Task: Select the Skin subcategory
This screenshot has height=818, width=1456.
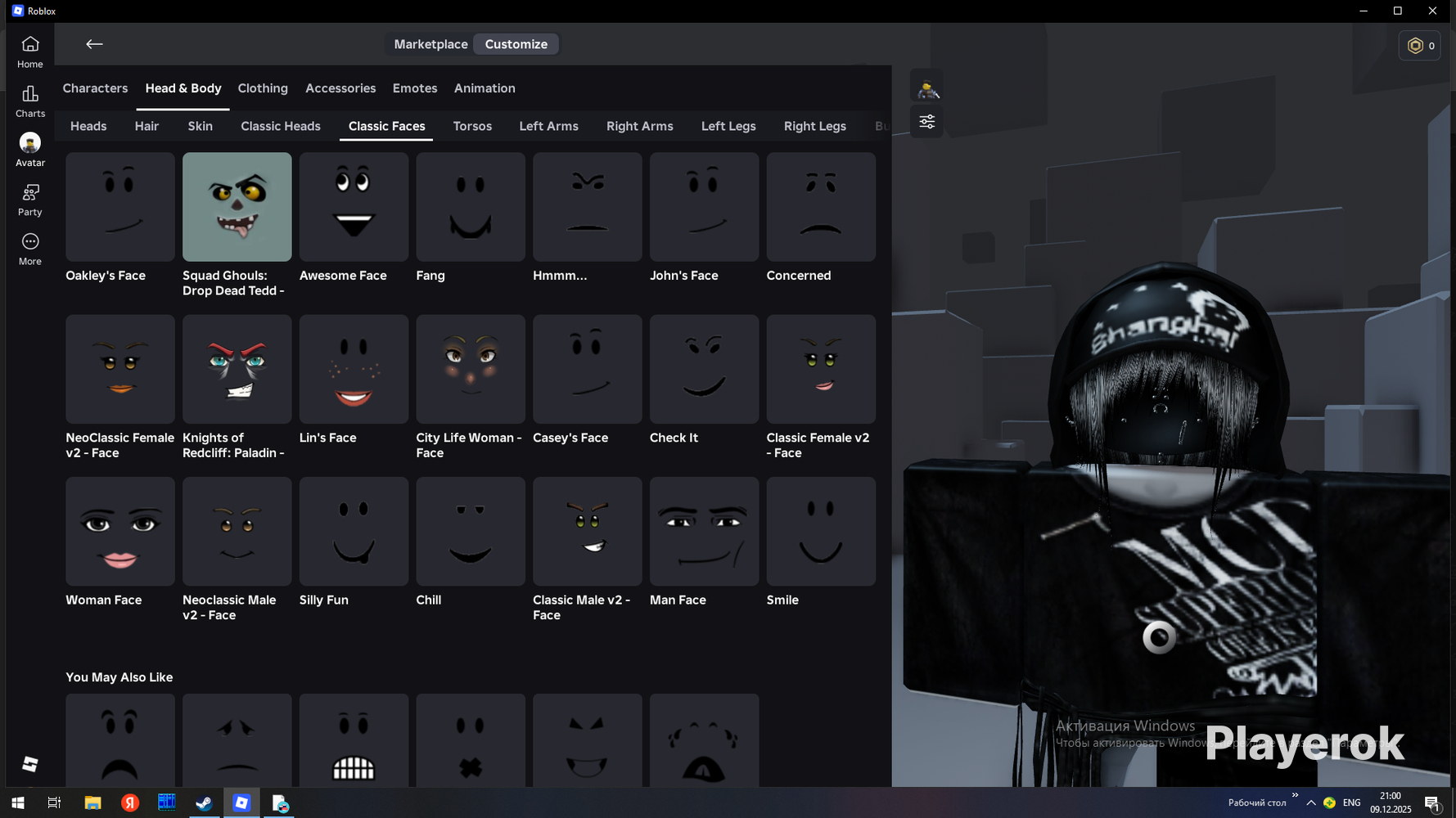Action: click(x=200, y=126)
